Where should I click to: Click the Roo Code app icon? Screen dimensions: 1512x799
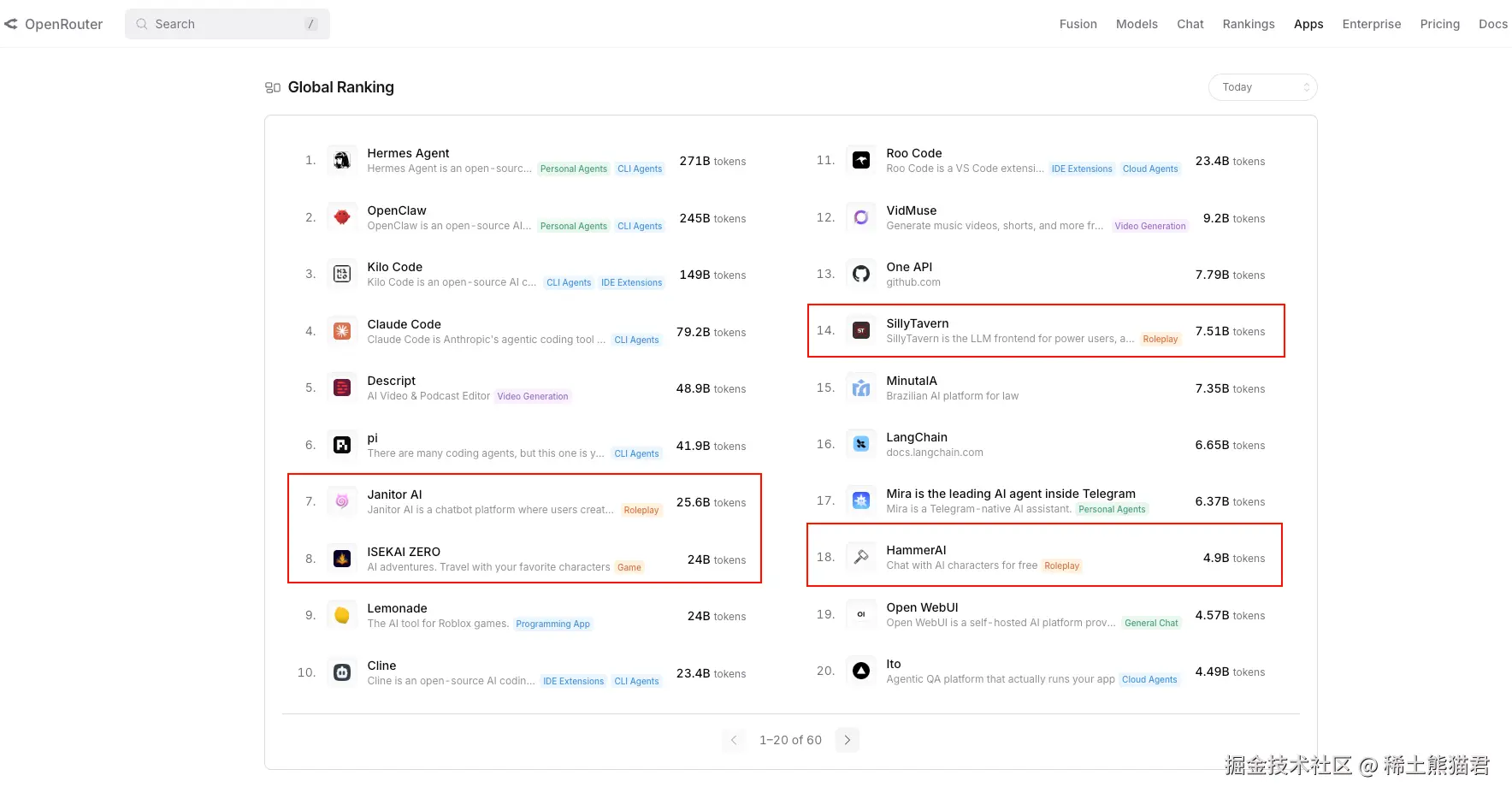[861, 160]
